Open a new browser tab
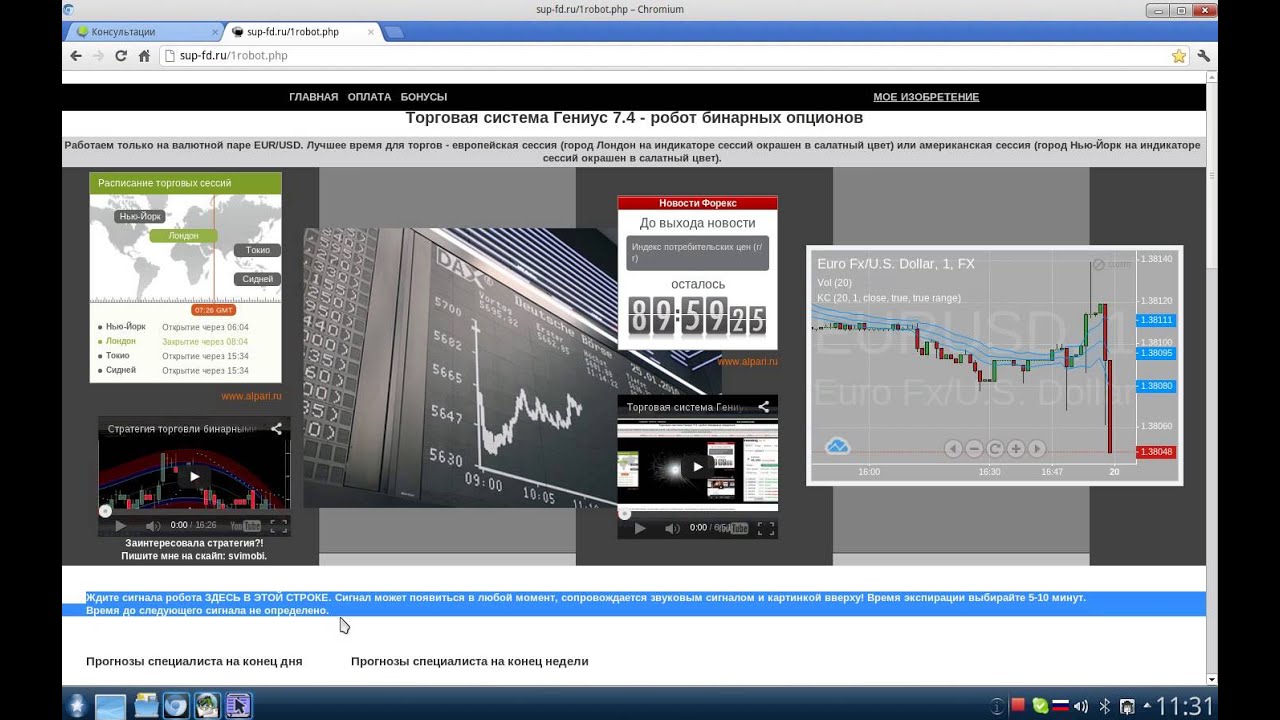The image size is (1280, 720). coord(394,32)
